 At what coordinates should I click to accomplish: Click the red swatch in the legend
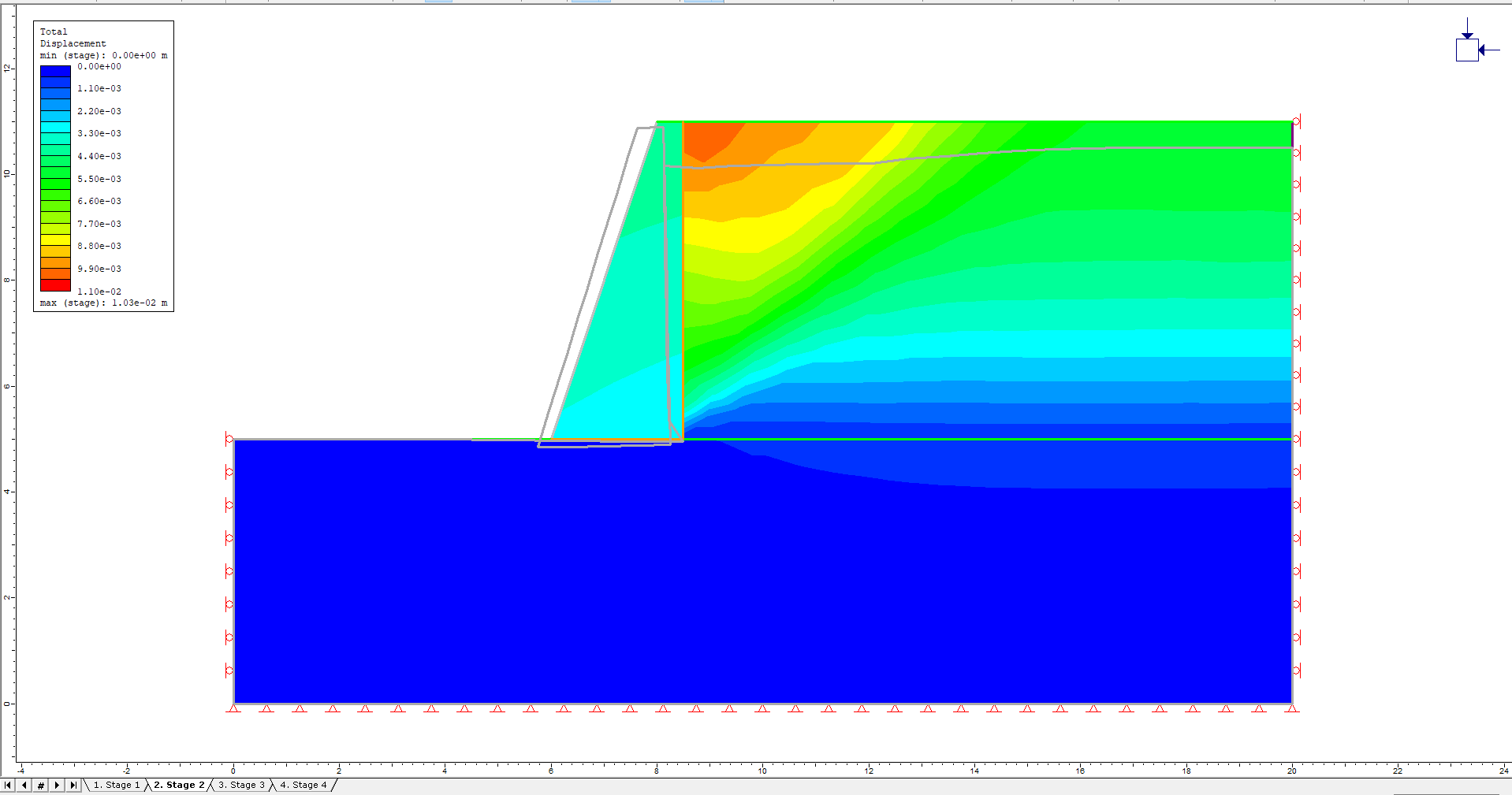click(x=55, y=285)
